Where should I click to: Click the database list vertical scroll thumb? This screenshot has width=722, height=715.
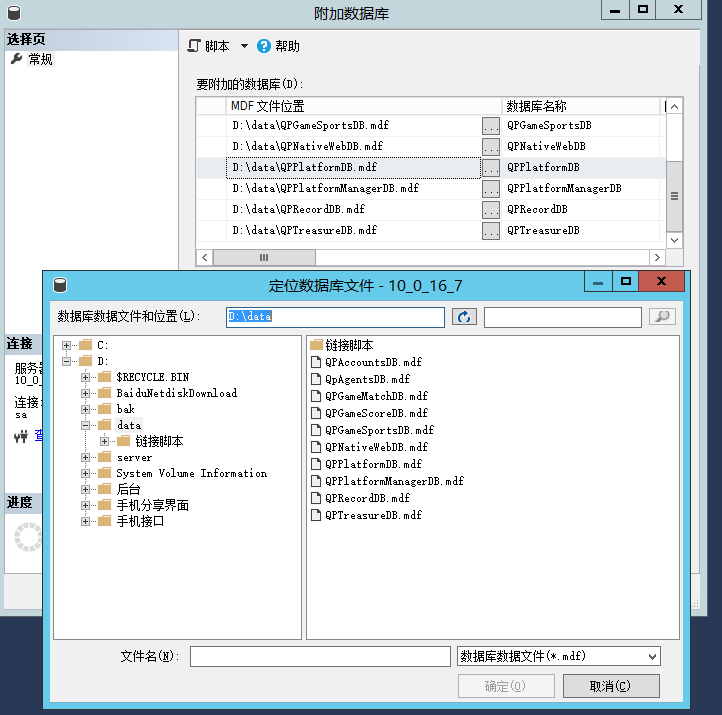[x=675, y=197]
